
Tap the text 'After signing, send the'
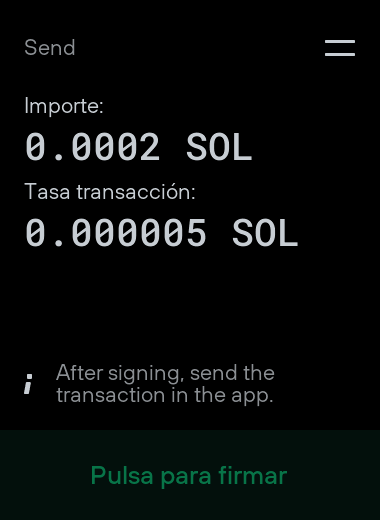point(165,373)
